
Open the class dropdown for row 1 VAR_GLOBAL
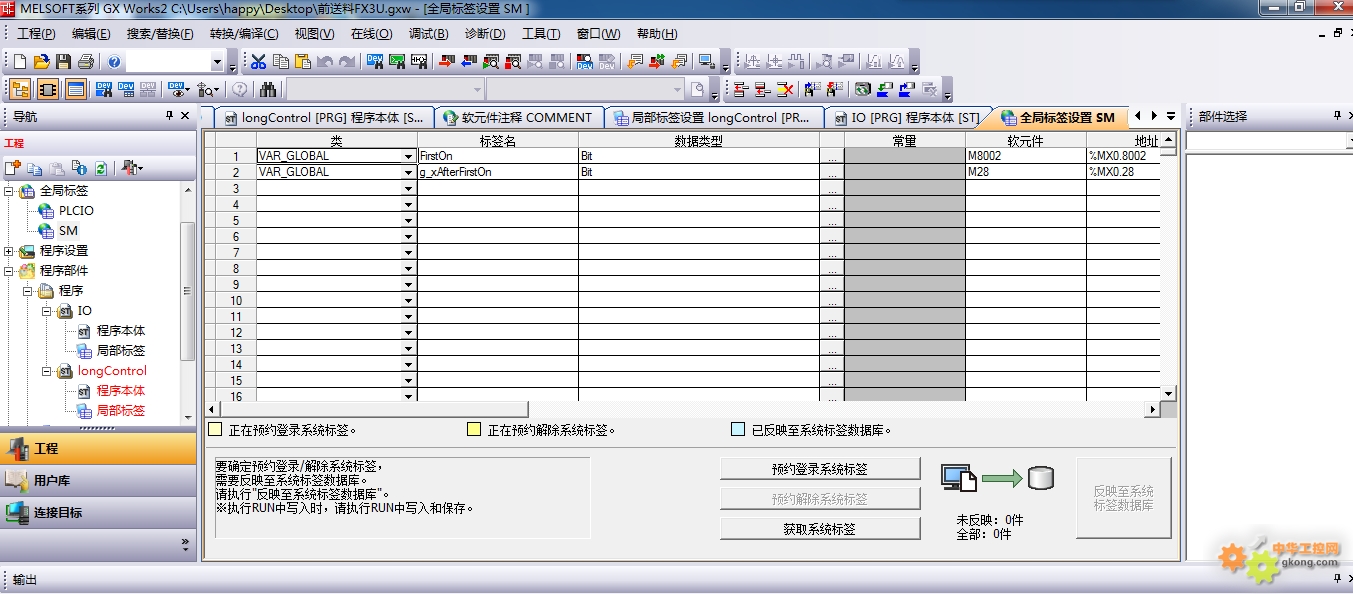coord(408,157)
